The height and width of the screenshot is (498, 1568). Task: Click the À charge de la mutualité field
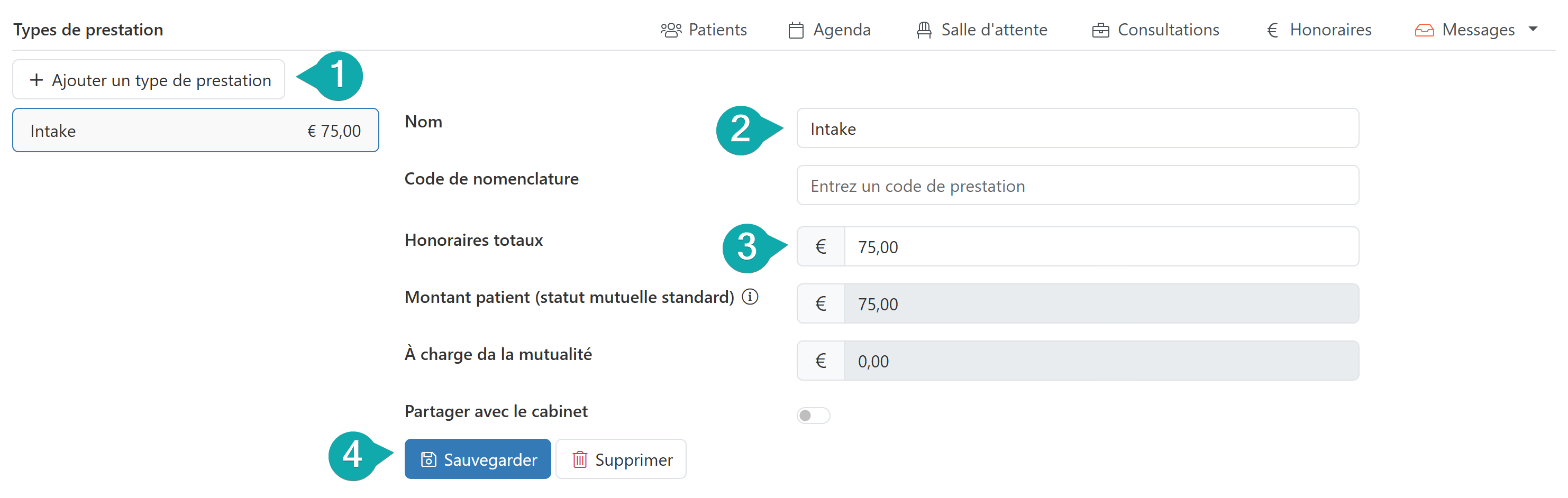[x=1100, y=361]
